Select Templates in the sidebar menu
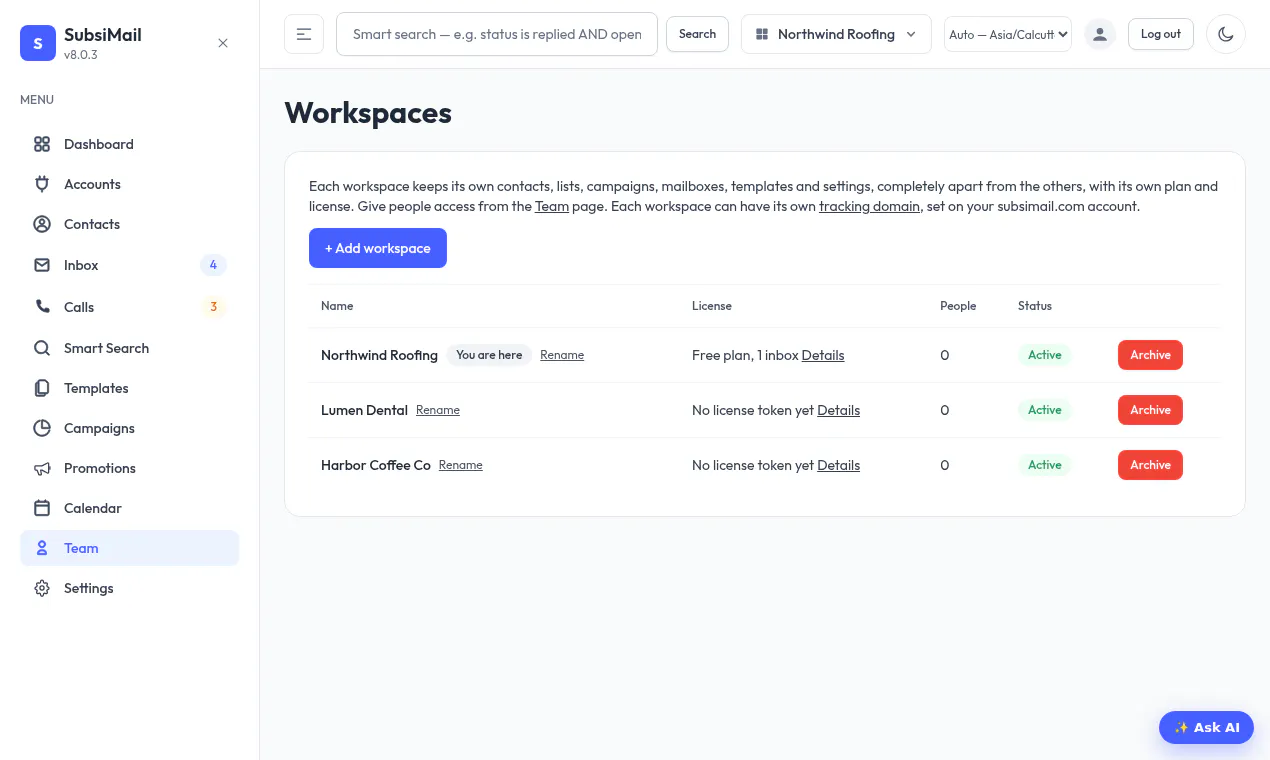 pos(130,388)
